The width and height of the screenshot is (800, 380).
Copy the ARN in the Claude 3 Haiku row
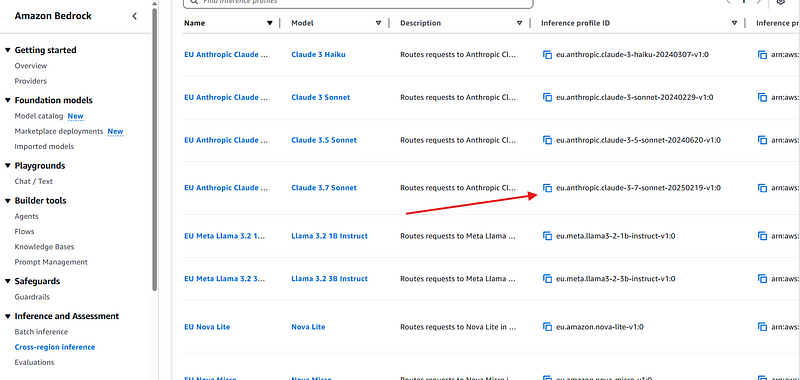[762, 55]
